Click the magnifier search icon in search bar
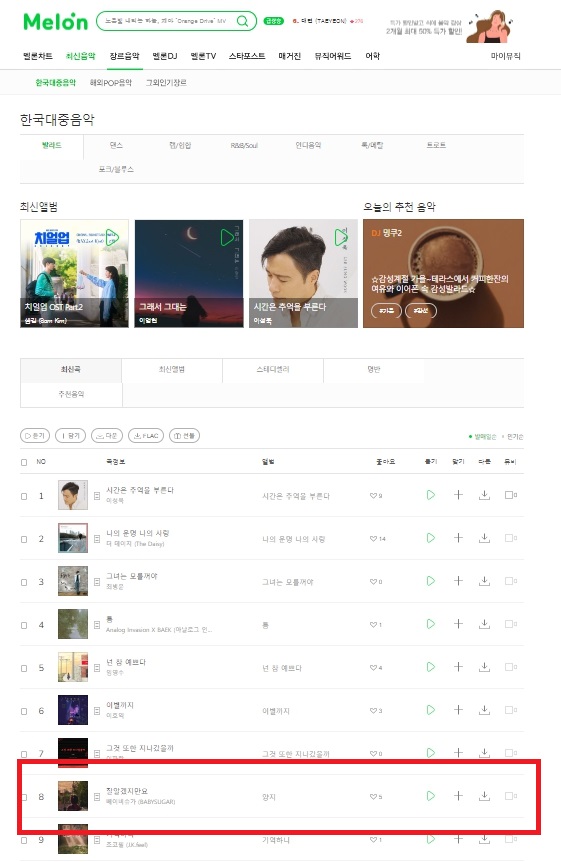Image resolution: width=561 pixels, height=862 pixels. click(242, 21)
